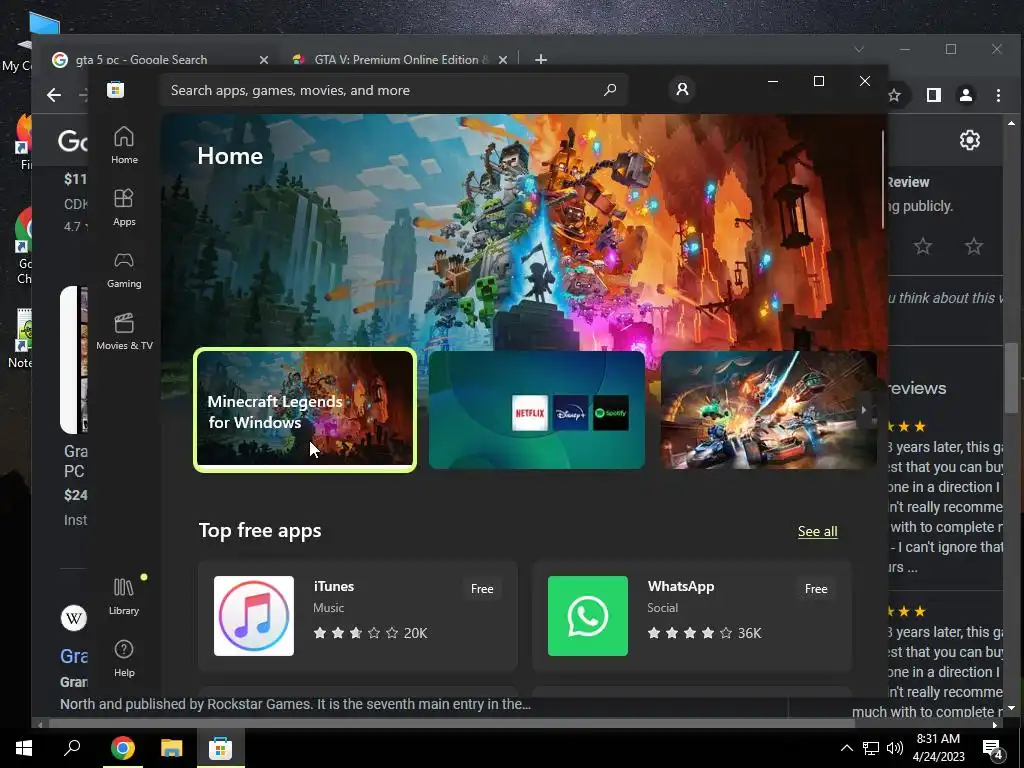Toggle the Chrome side panel icon
This screenshot has height=768, width=1024.
click(934, 95)
